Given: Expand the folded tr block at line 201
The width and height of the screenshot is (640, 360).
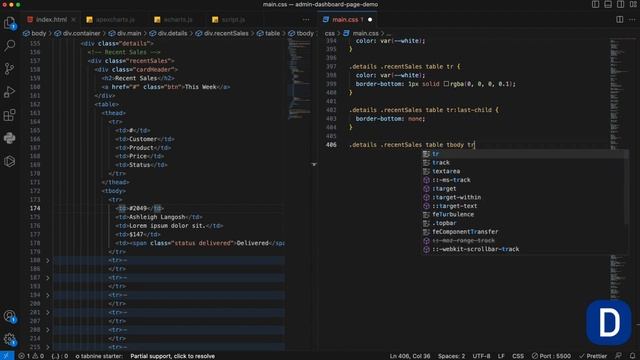Looking at the screenshot, I should pyautogui.click(x=48, y=313).
